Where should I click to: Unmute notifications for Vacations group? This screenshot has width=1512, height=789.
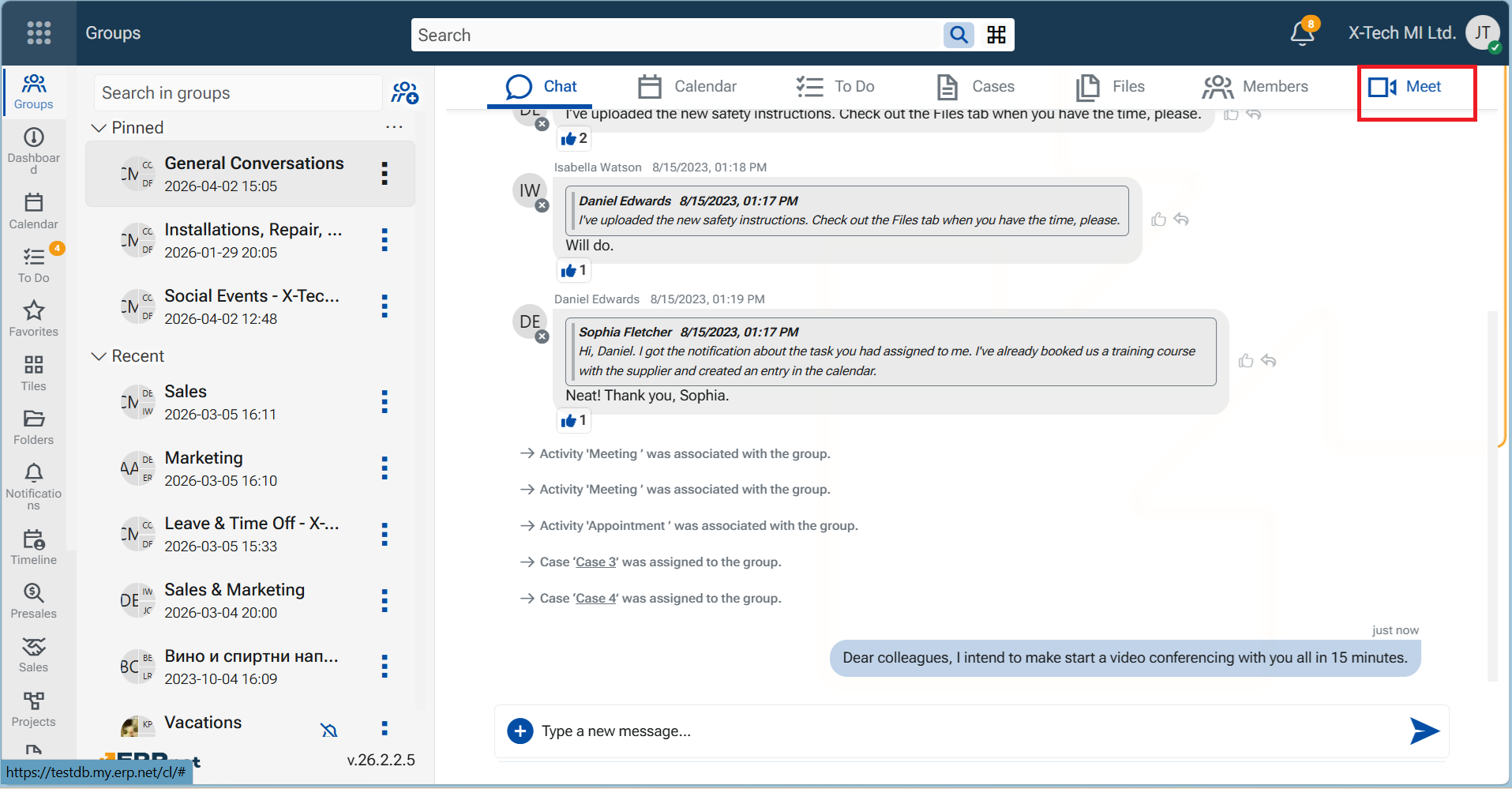click(x=329, y=730)
